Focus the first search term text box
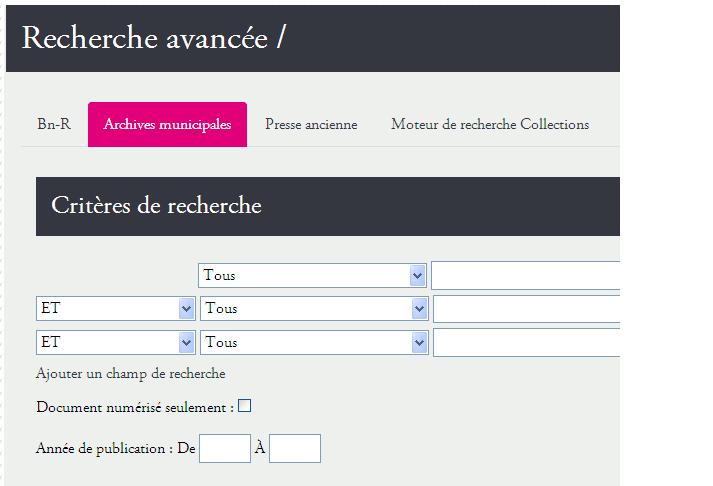The height and width of the screenshot is (486, 713). point(526,276)
